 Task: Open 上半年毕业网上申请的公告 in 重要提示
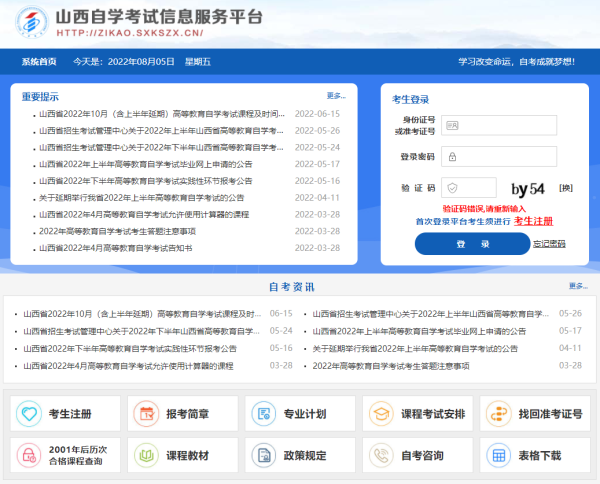[146, 164]
